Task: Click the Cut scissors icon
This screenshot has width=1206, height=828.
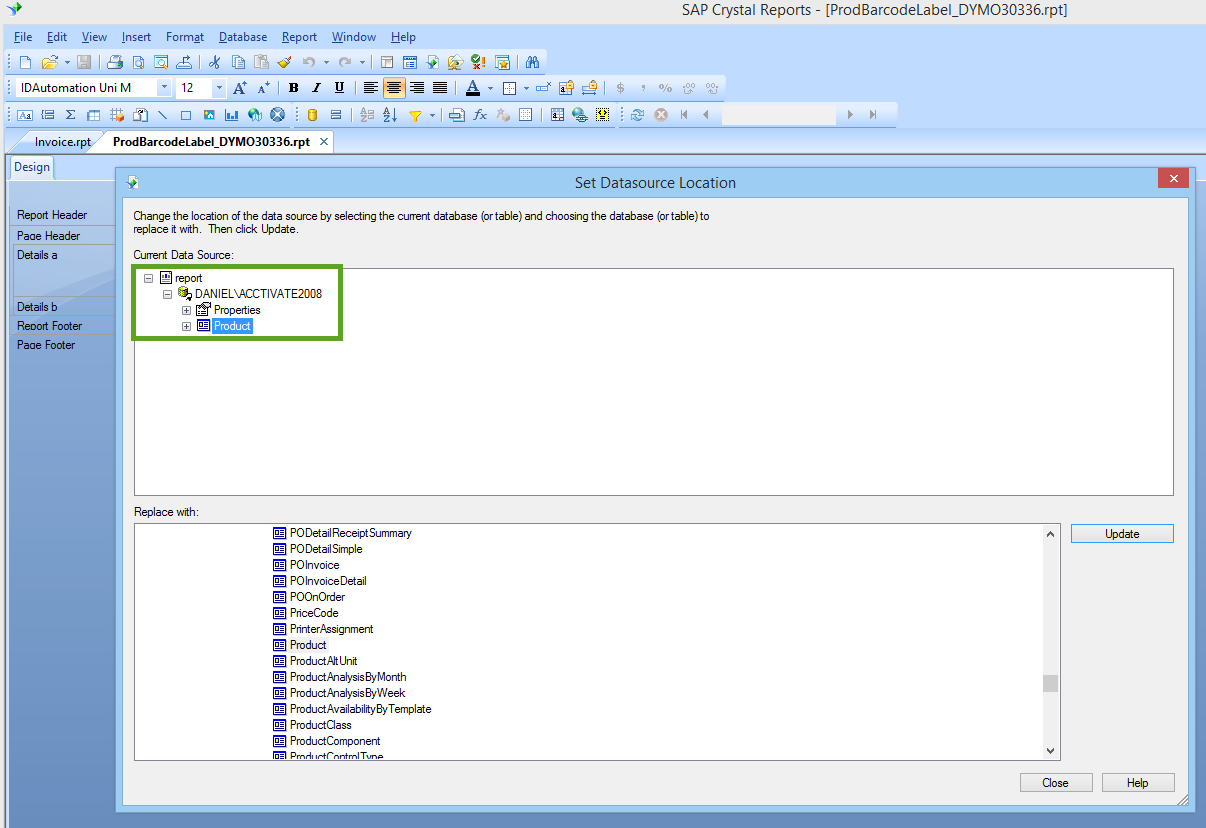Action: click(x=214, y=62)
